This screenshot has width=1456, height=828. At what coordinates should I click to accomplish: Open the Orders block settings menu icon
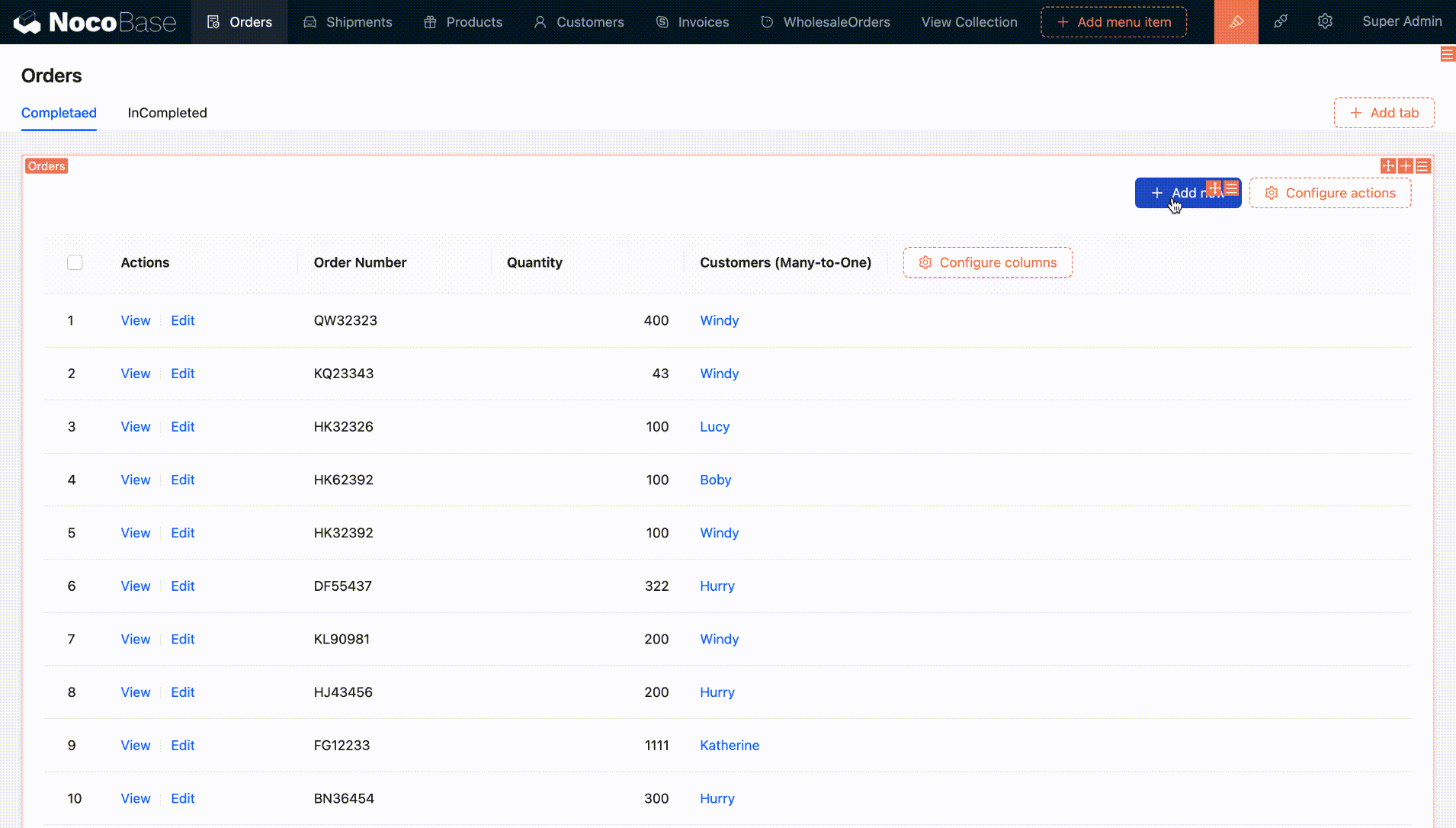tap(1423, 166)
